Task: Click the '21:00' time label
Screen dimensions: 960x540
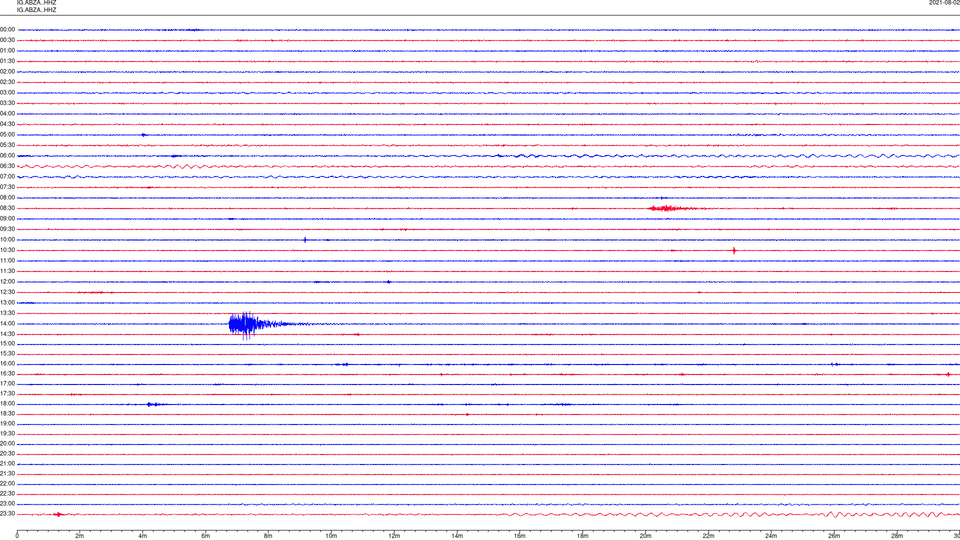Action: point(7,464)
